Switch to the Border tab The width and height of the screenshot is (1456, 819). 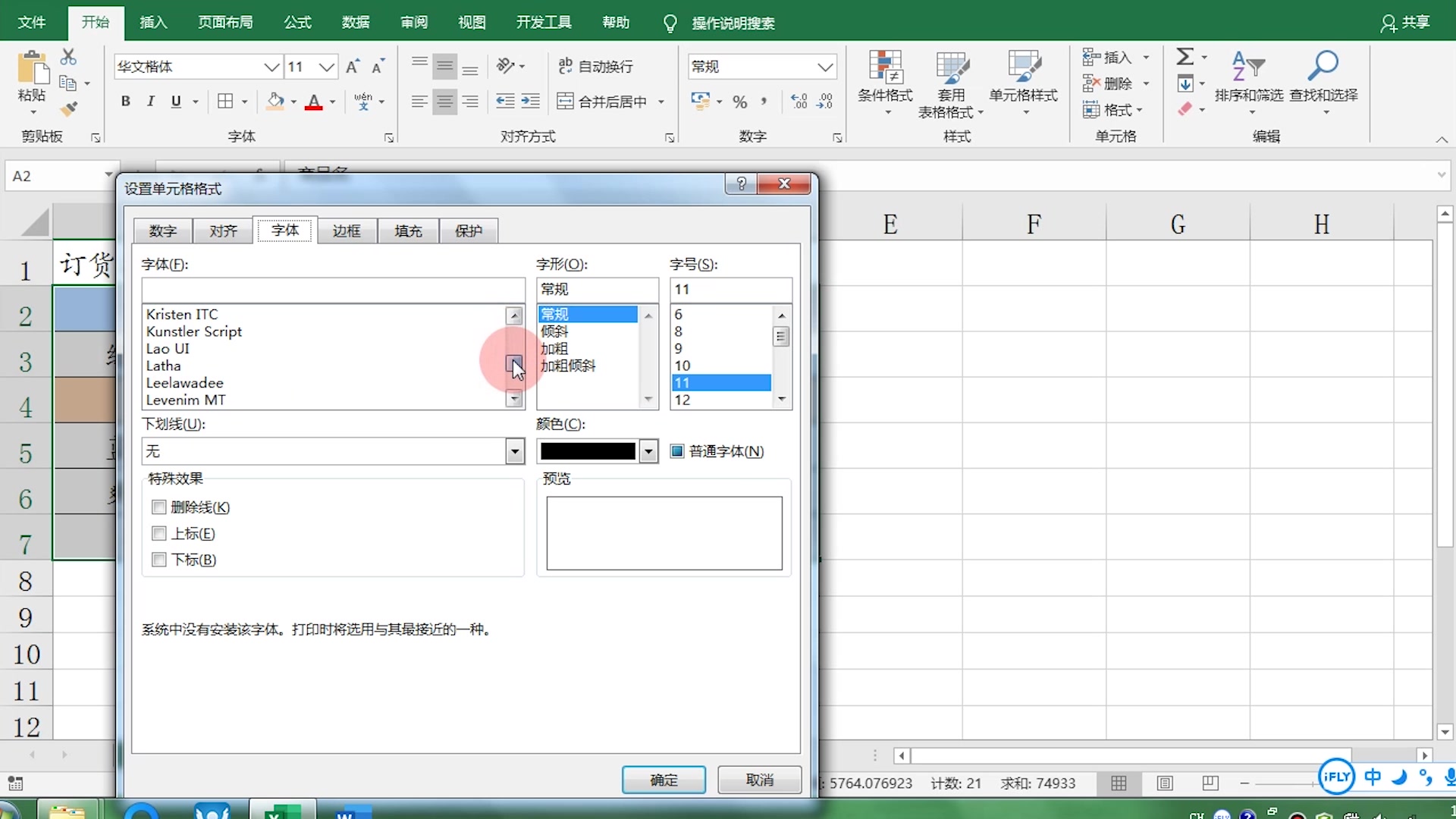[x=347, y=231]
